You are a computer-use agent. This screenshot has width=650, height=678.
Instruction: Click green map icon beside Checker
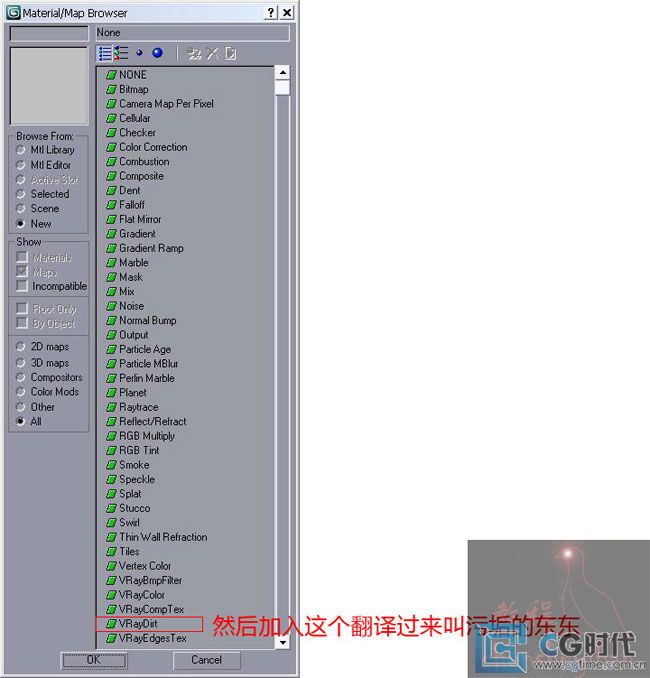[x=112, y=133]
